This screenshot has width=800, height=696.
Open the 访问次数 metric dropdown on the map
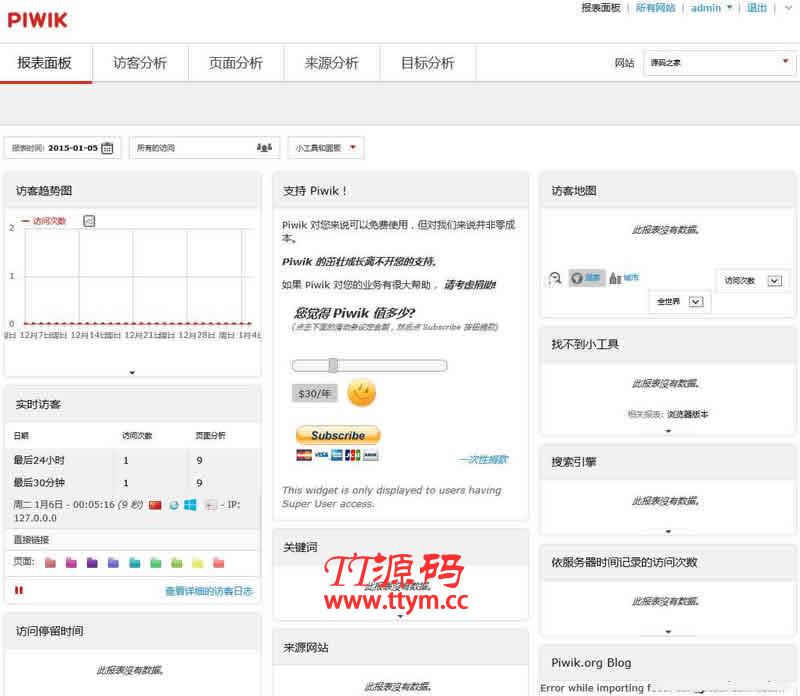753,281
